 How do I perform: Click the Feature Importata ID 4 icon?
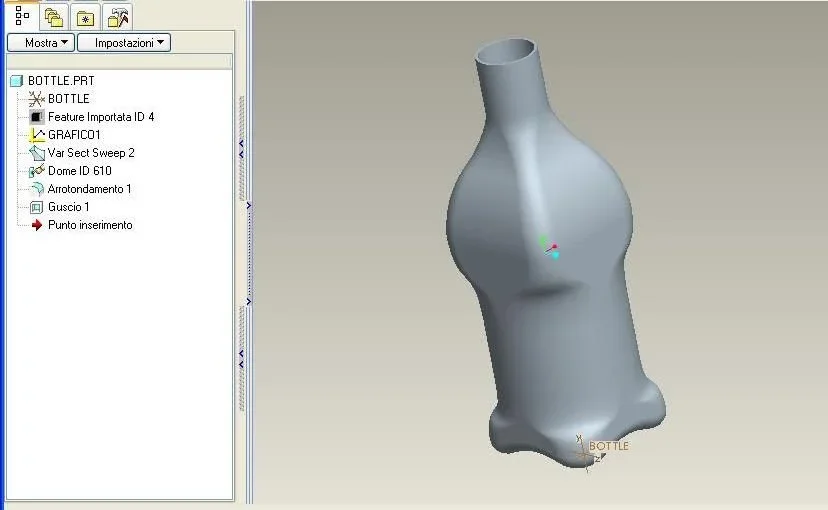click(36, 117)
